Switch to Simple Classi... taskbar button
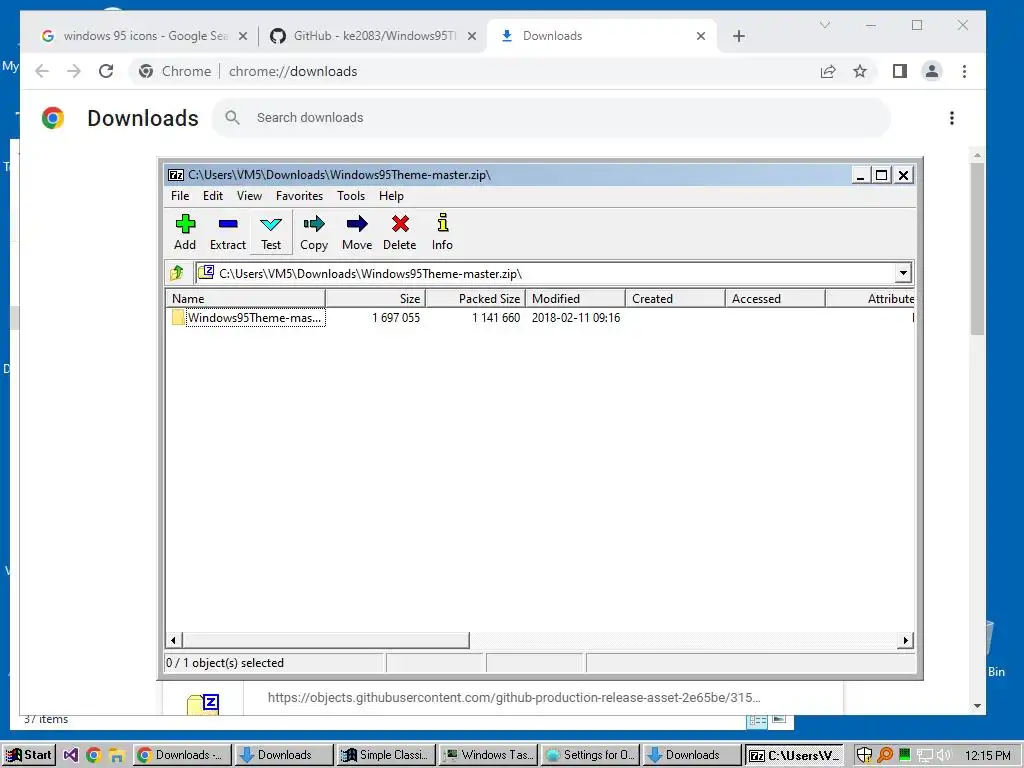 coord(385,755)
